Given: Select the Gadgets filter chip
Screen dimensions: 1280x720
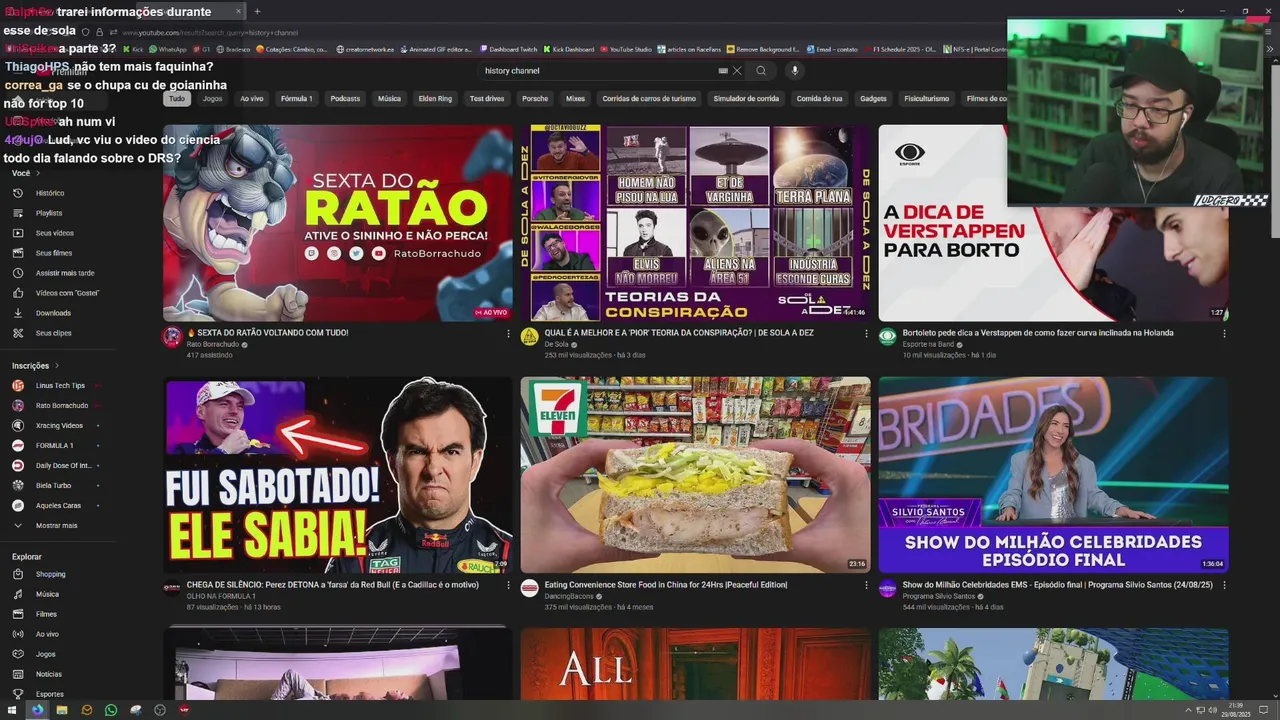Looking at the screenshot, I should (873, 99).
